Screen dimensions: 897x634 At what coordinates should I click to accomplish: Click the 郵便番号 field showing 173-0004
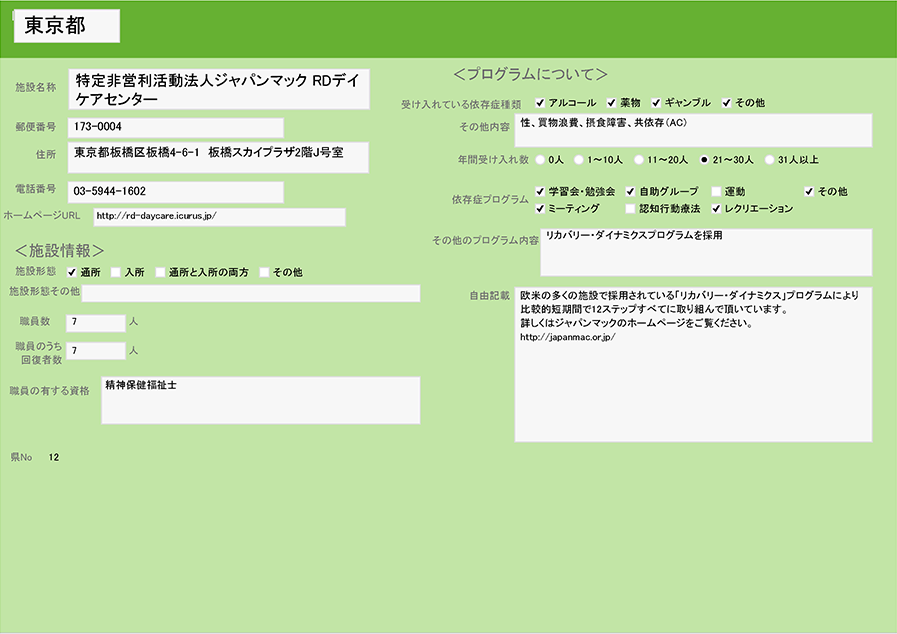coord(176,127)
